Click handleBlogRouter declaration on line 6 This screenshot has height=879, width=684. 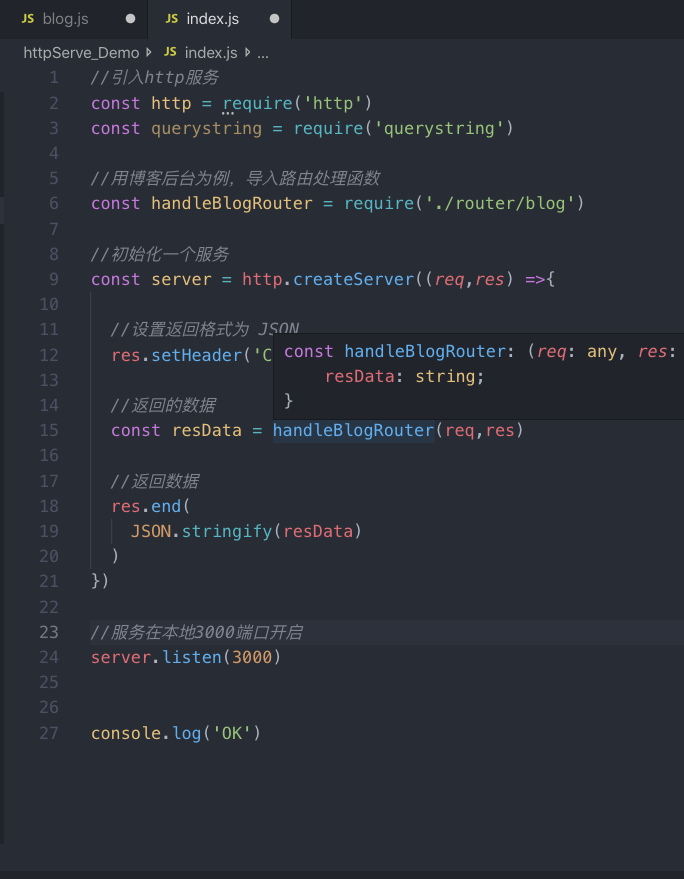tap(232, 203)
